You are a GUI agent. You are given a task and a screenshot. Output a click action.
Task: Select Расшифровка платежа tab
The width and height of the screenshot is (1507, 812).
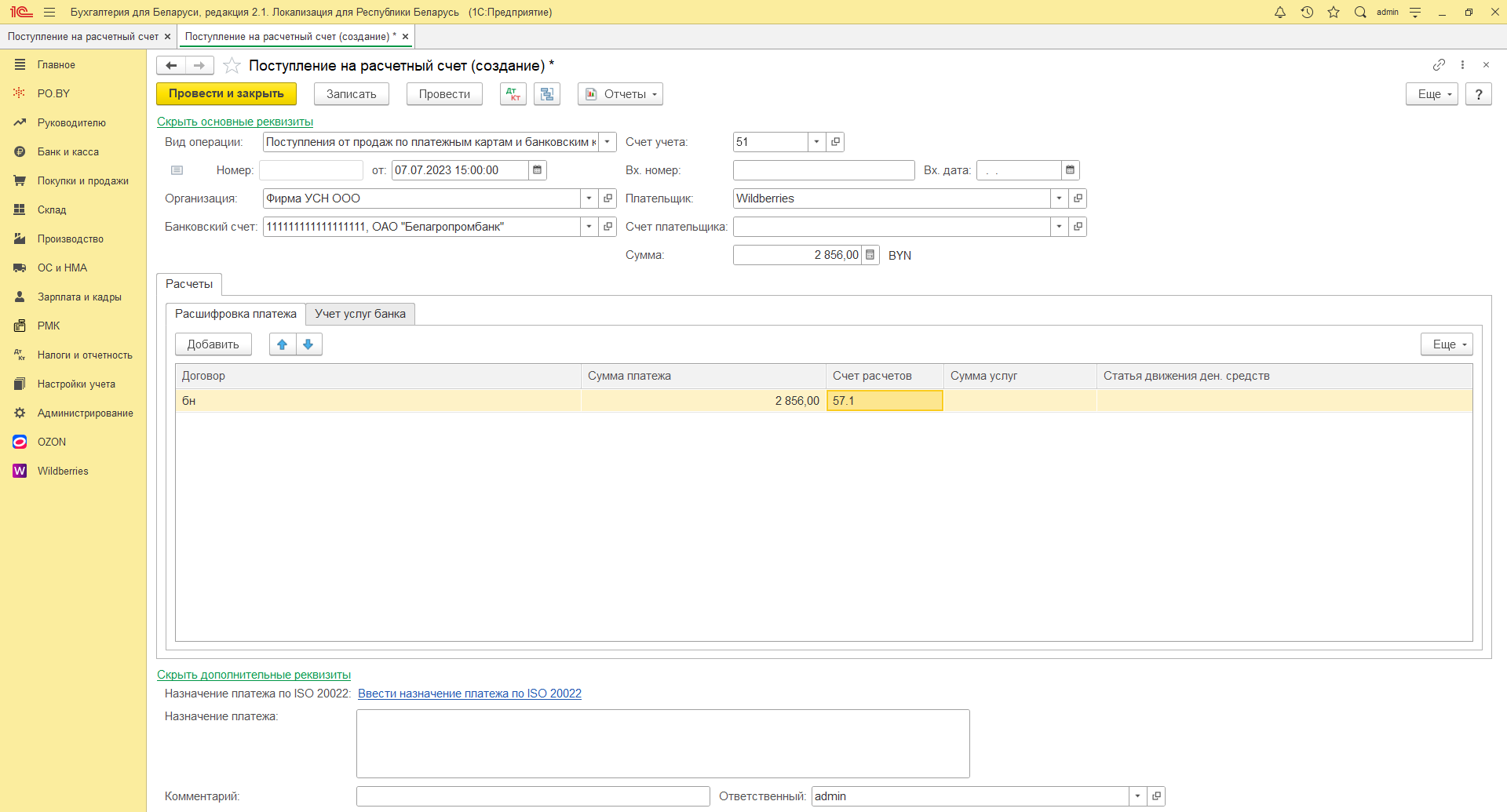coord(235,314)
